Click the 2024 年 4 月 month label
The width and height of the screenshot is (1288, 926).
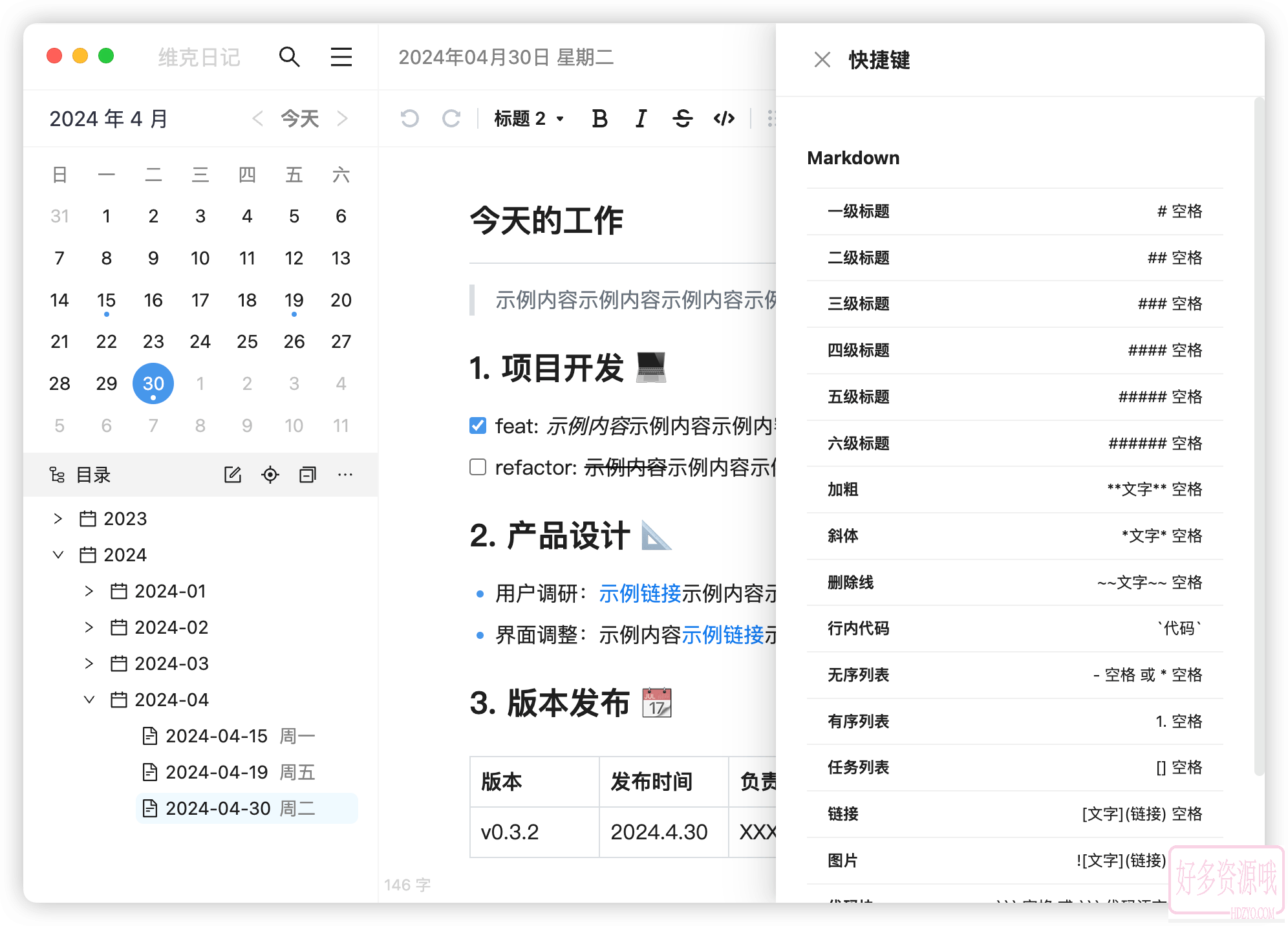(x=109, y=118)
